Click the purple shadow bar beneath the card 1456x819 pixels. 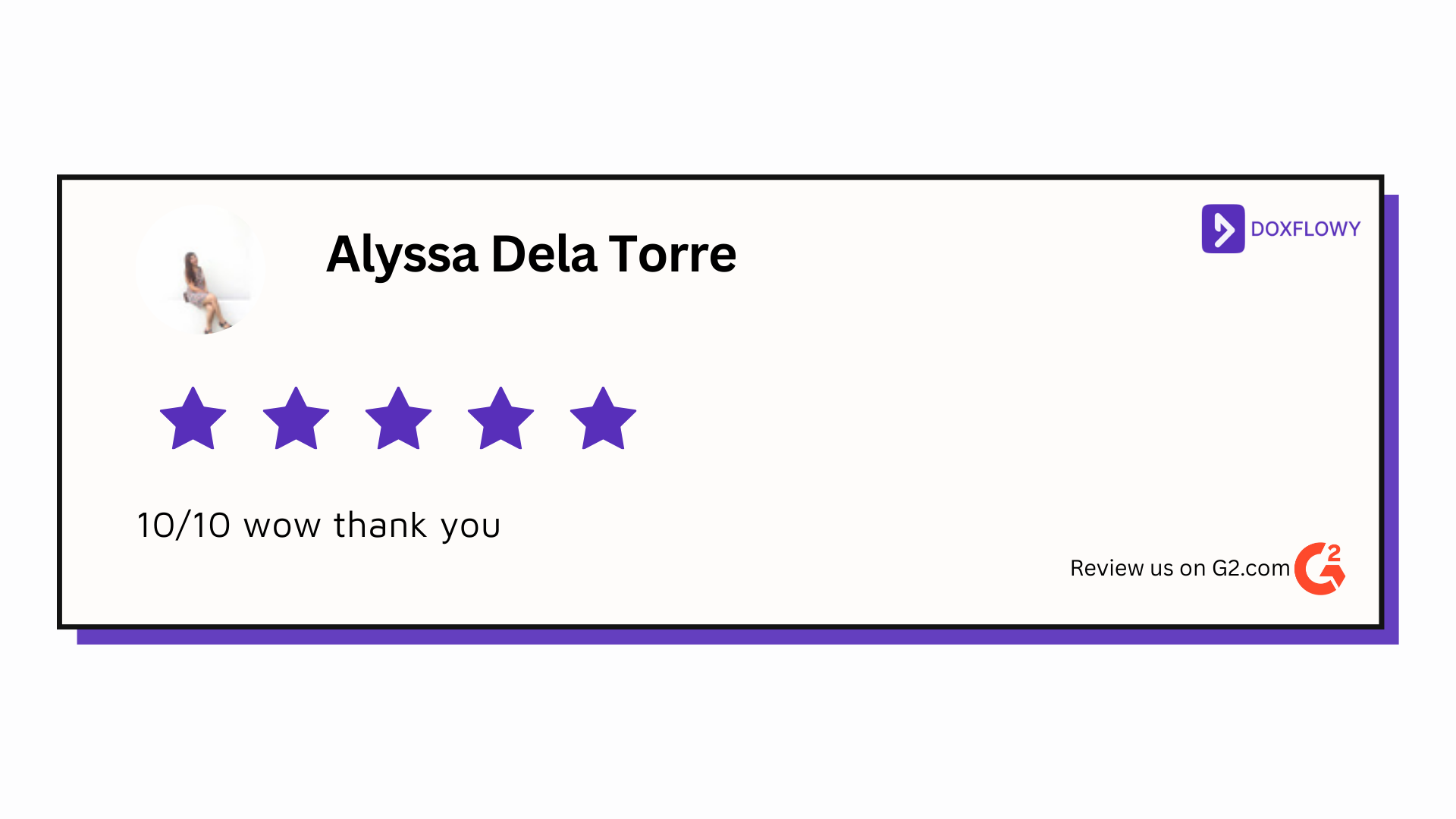point(736,637)
